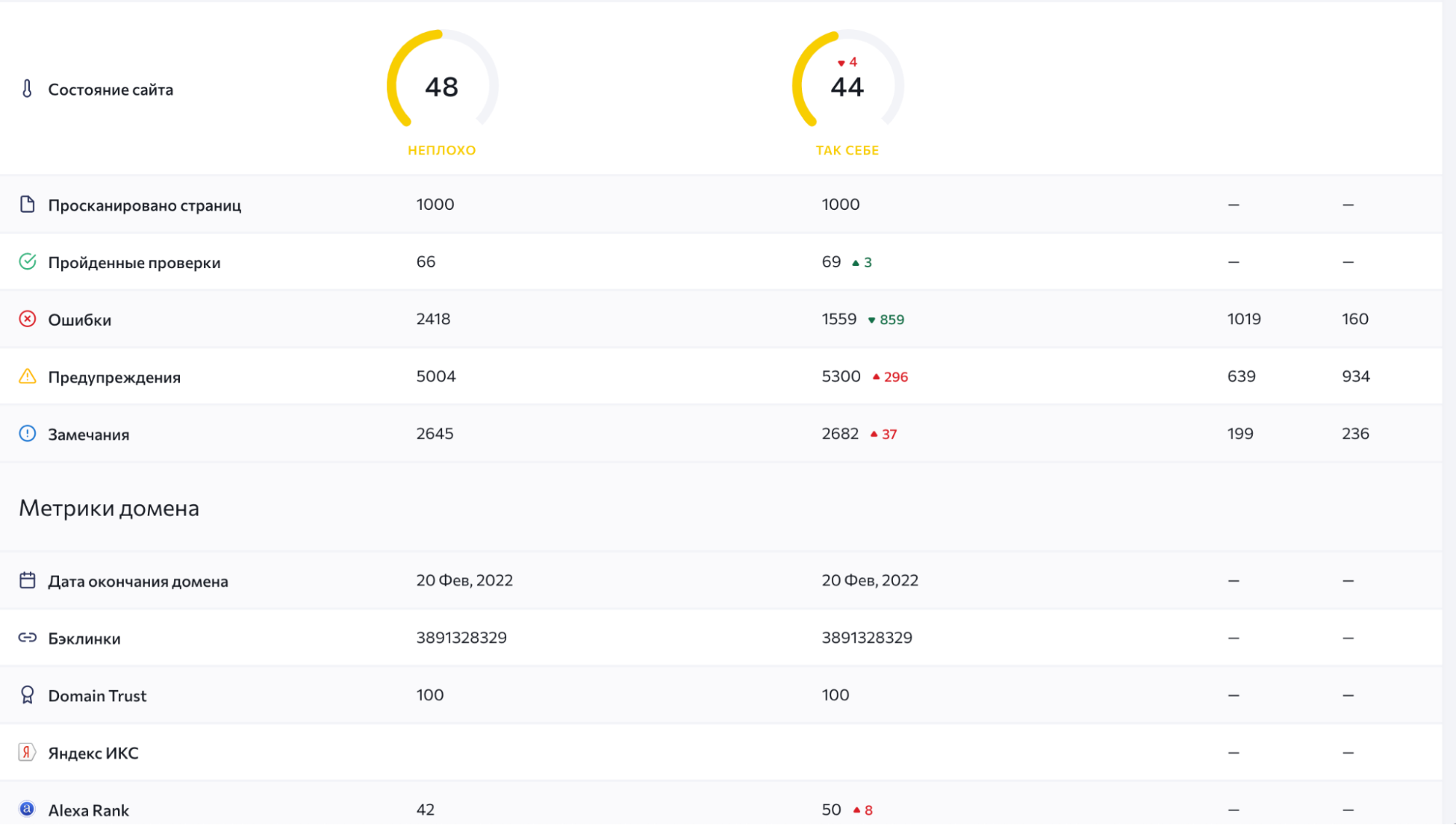The image size is (1456, 825).
Task: Click the notices value 2682
Action: (x=841, y=433)
